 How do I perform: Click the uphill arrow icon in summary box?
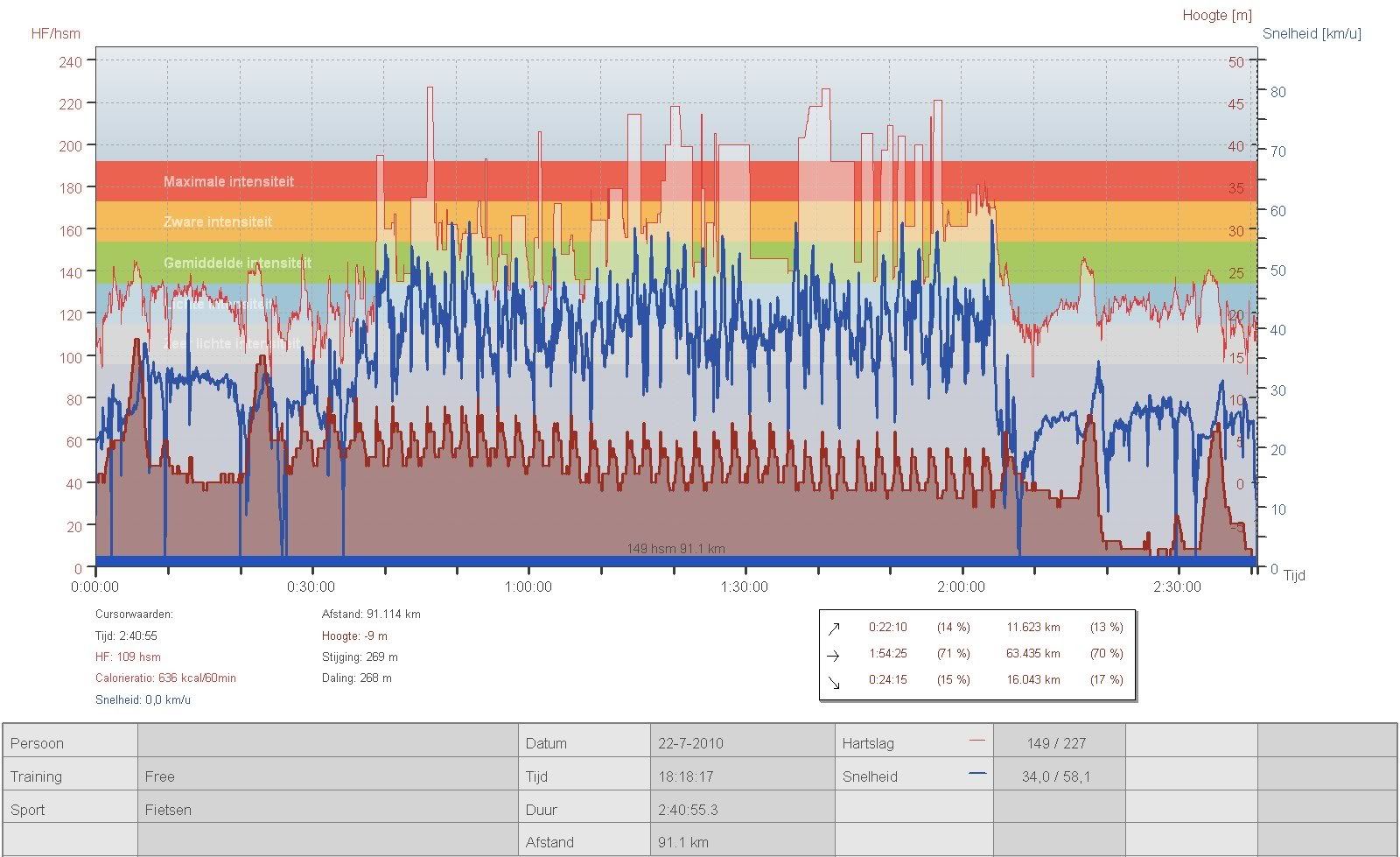(x=834, y=628)
